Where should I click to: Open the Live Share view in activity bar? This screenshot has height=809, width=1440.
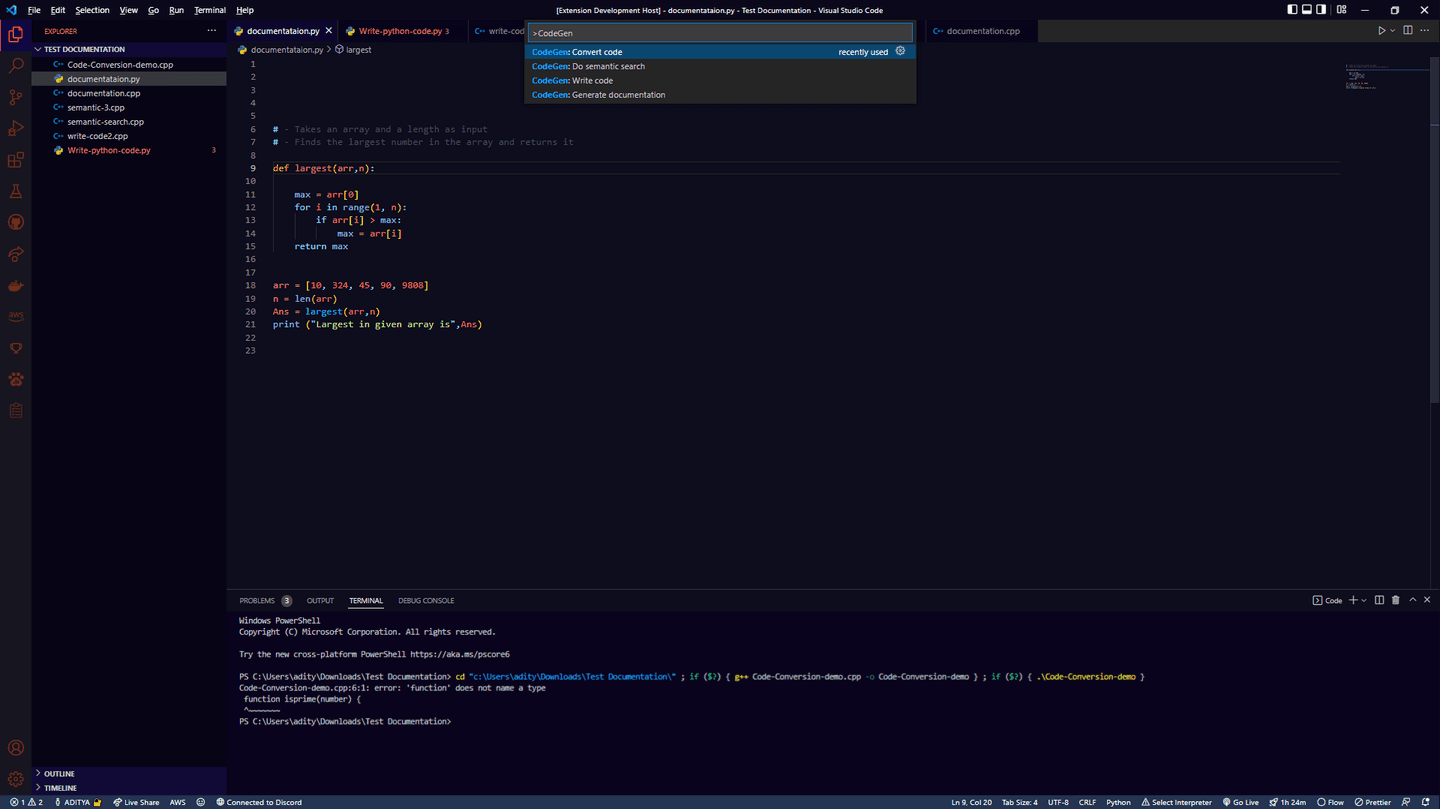click(x=16, y=254)
